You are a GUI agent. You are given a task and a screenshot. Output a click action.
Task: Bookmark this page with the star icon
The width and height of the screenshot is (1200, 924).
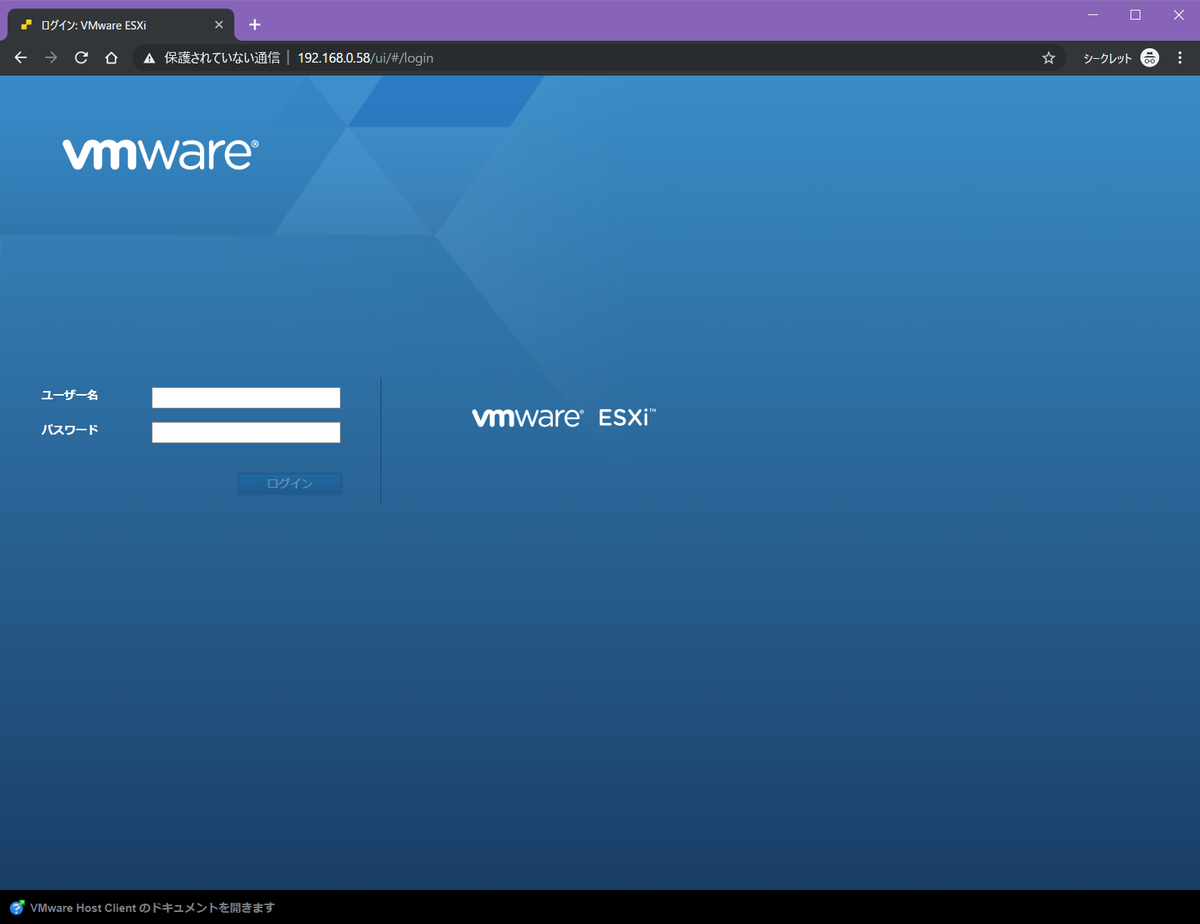pyautogui.click(x=1048, y=58)
